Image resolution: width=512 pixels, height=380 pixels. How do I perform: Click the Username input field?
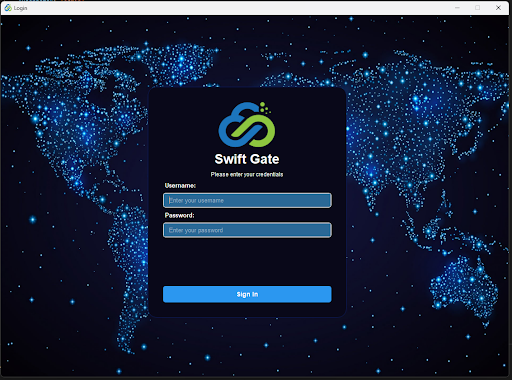[x=247, y=200]
